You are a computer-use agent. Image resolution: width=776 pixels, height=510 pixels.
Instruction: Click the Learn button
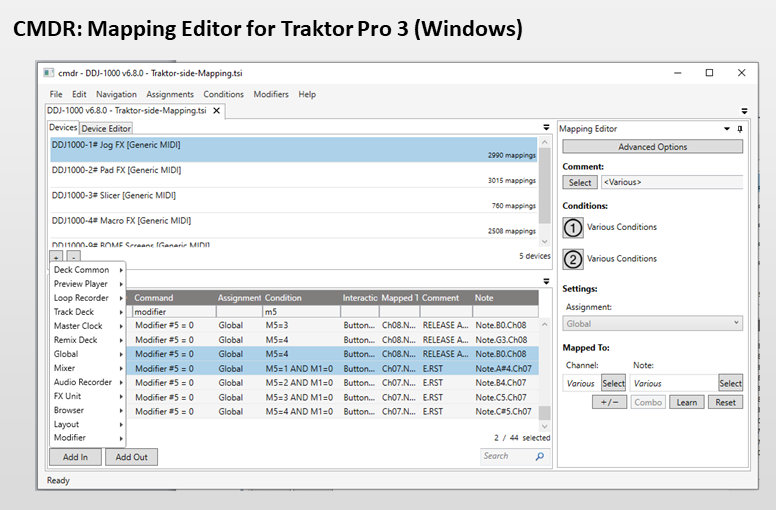(686, 402)
